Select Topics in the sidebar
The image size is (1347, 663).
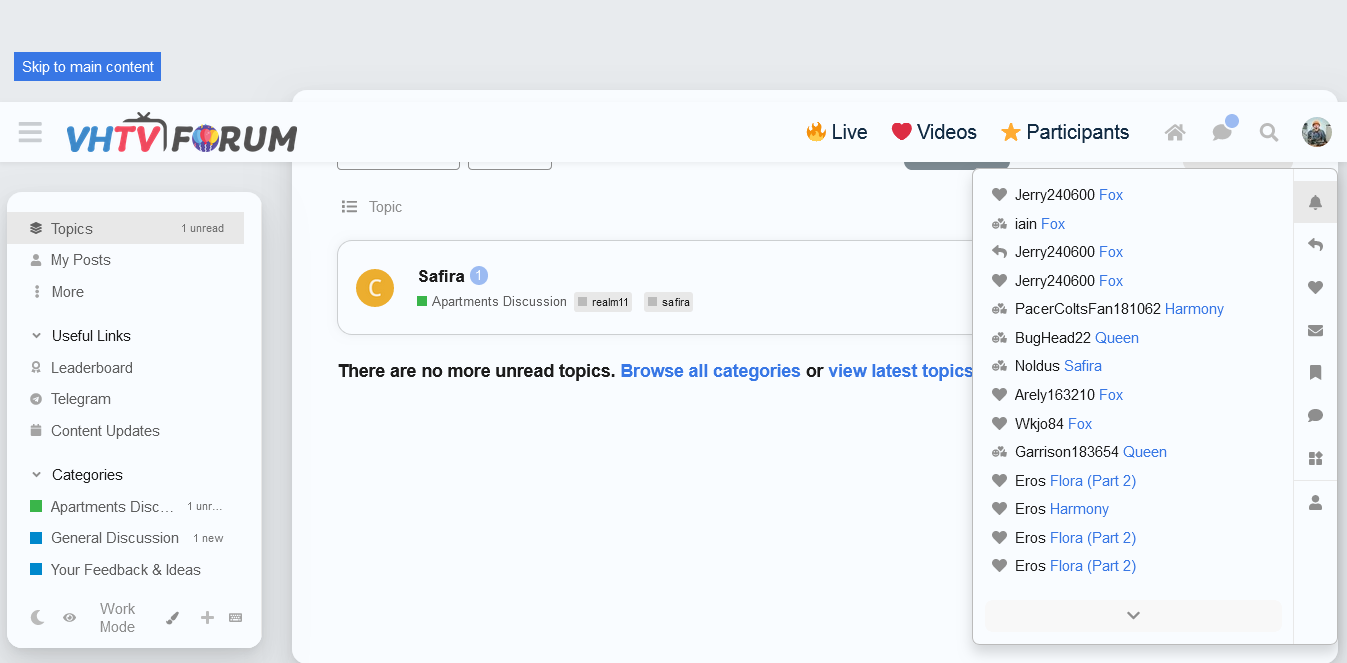[72, 229]
